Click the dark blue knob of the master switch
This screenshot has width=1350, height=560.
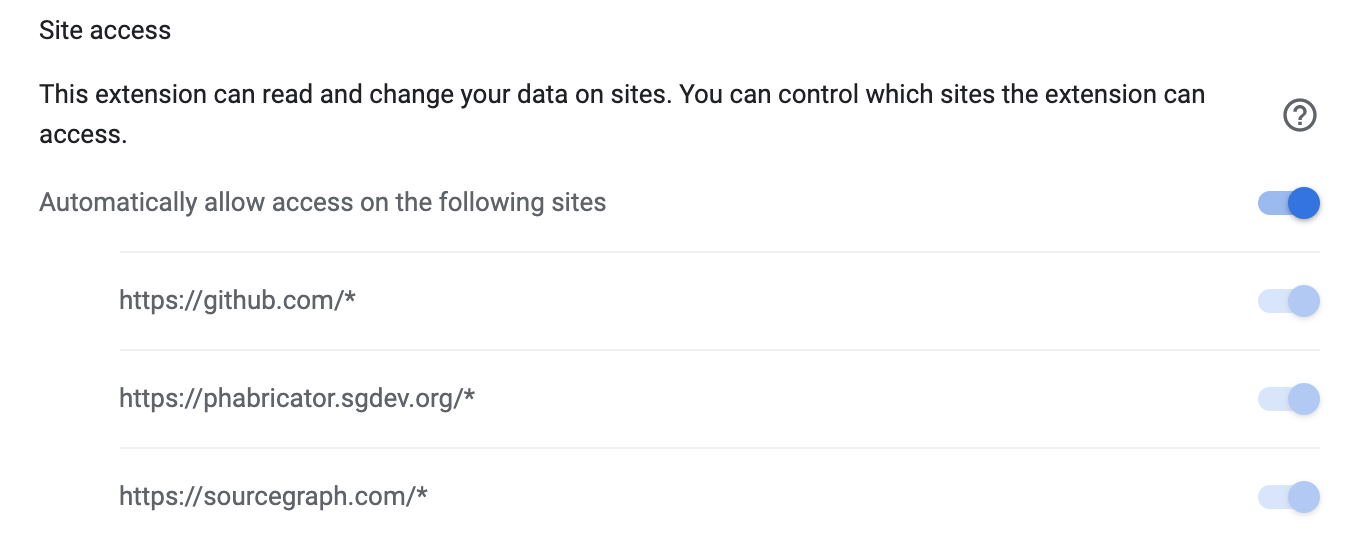[x=1304, y=203]
